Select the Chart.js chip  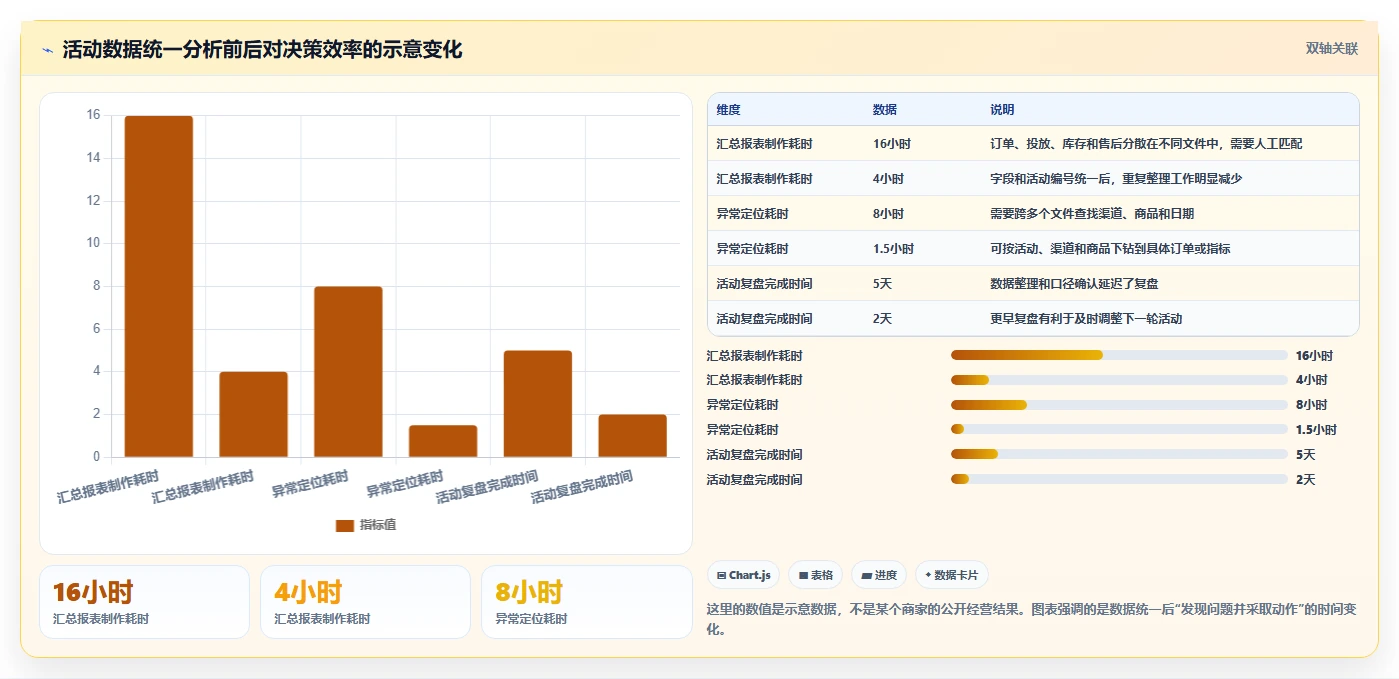(744, 575)
